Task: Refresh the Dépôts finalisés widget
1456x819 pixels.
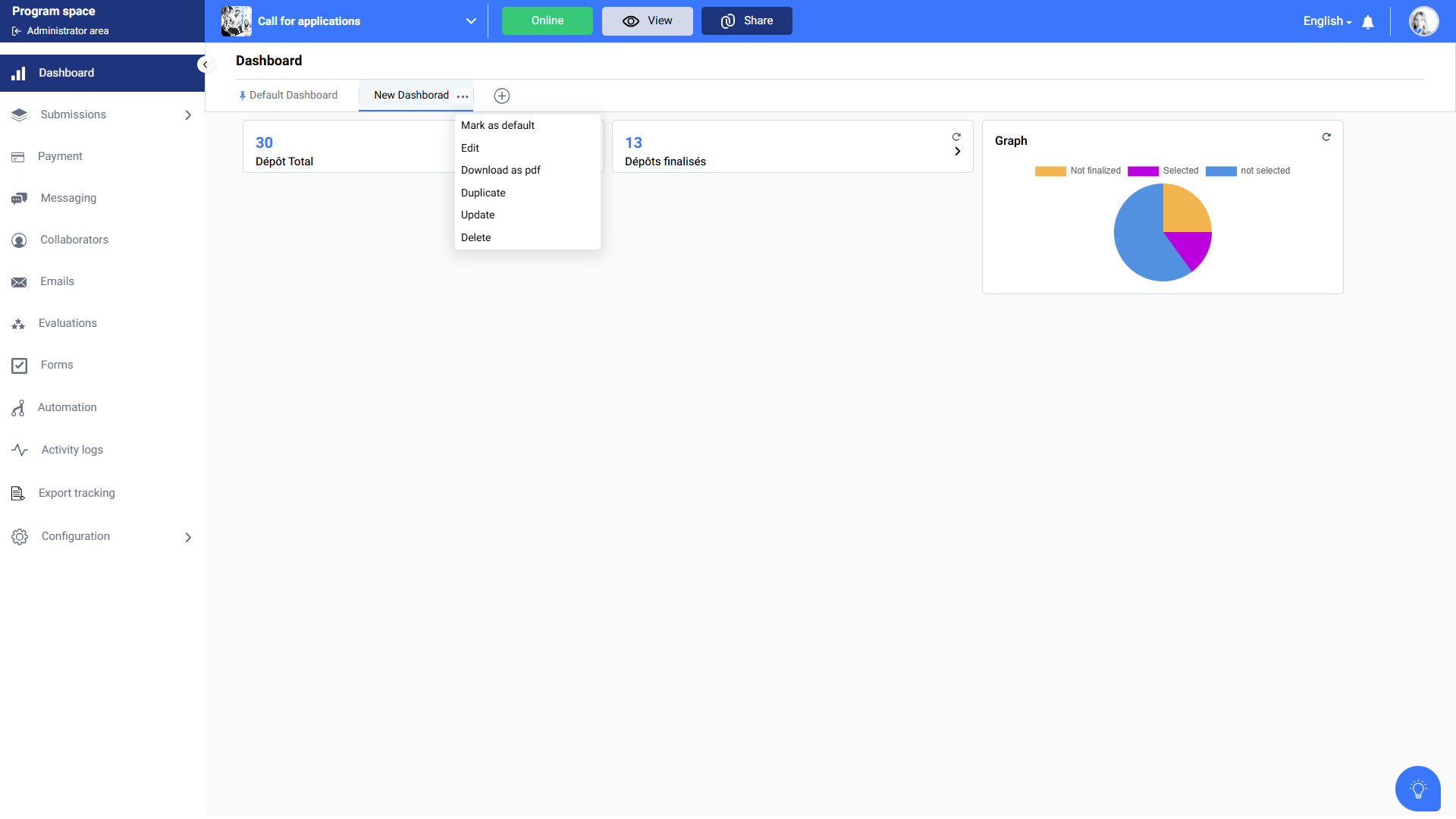Action: point(956,137)
